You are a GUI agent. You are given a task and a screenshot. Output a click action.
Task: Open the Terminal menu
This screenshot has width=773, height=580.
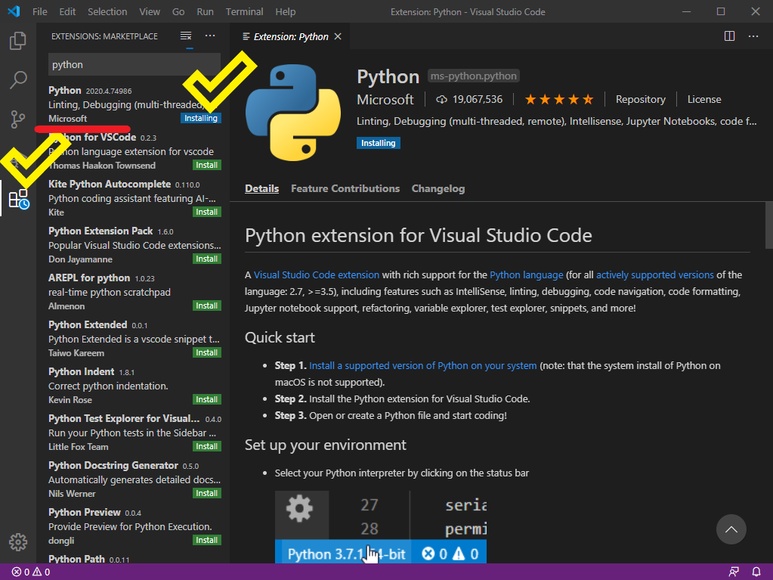(x=244, y=12)
